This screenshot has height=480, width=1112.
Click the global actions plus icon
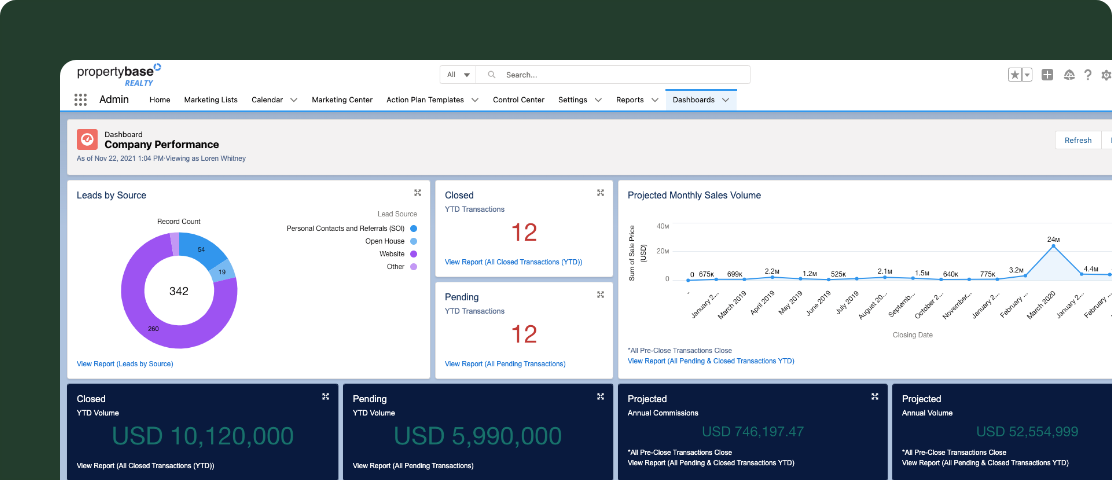click(1047, 74)
